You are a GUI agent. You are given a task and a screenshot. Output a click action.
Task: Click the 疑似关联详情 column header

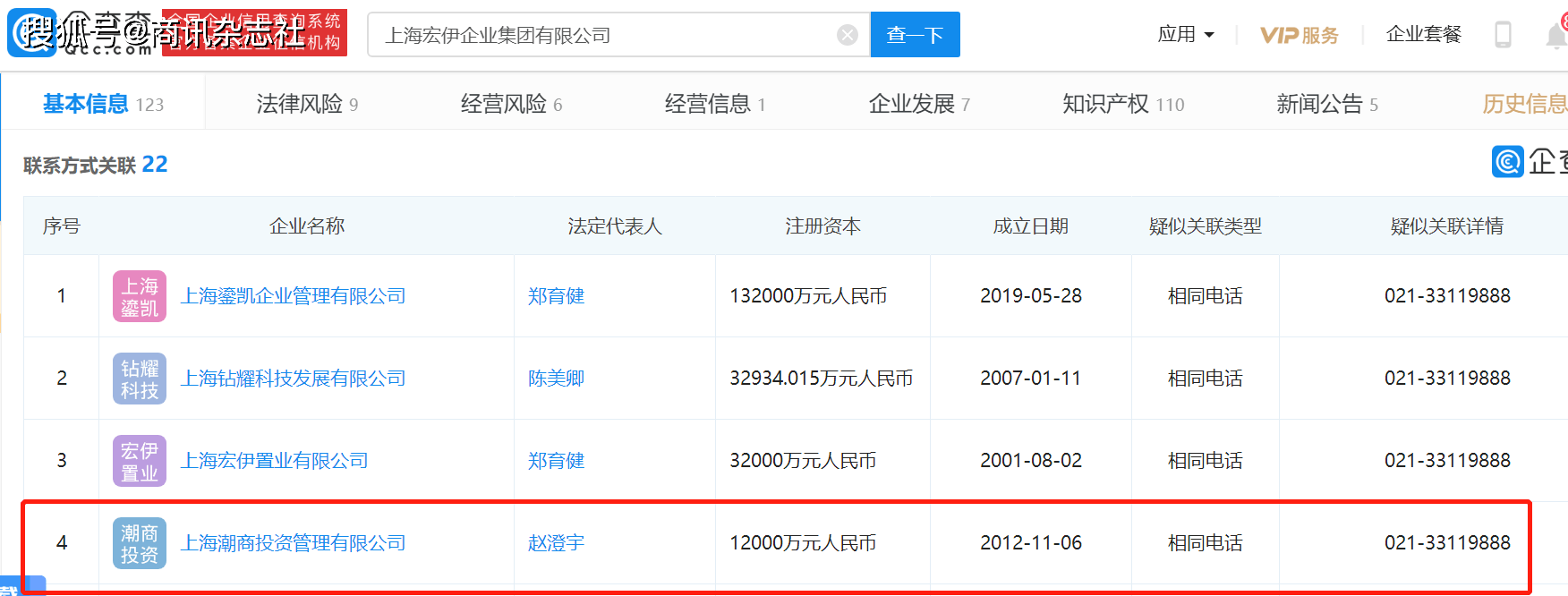1447,226
